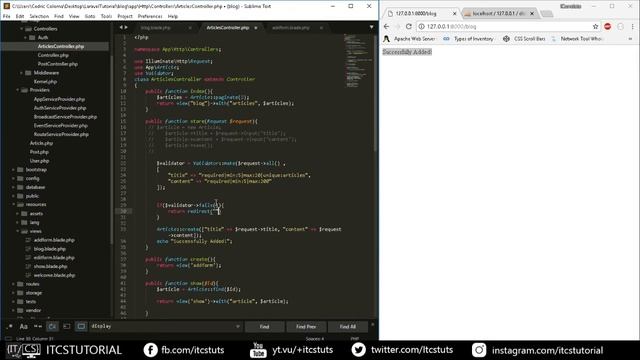The image size is (640, 360).
Task: Open the Tools menu
Action: coord(106,16)
